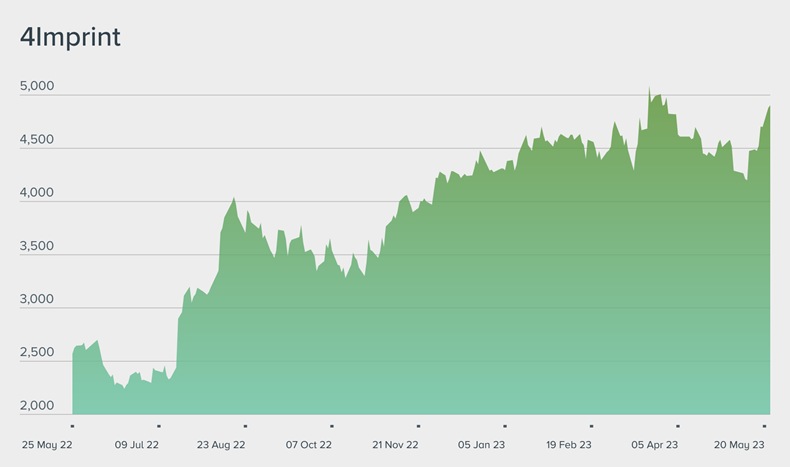
Task: Click the 4Imprint chart title
Action: point(70,37)
